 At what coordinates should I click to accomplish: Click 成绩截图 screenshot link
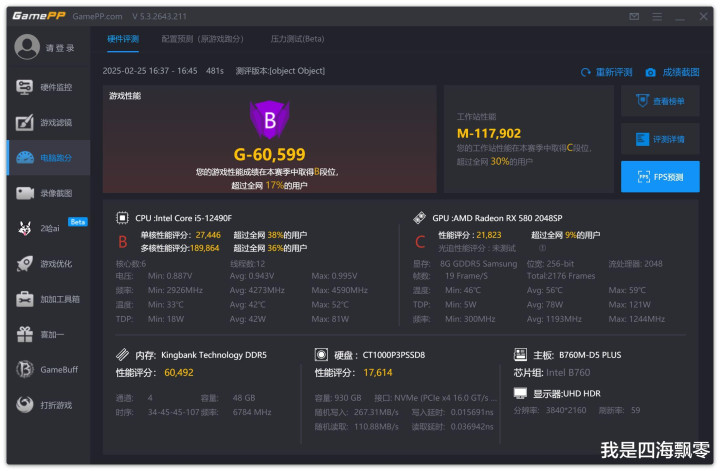681,73
